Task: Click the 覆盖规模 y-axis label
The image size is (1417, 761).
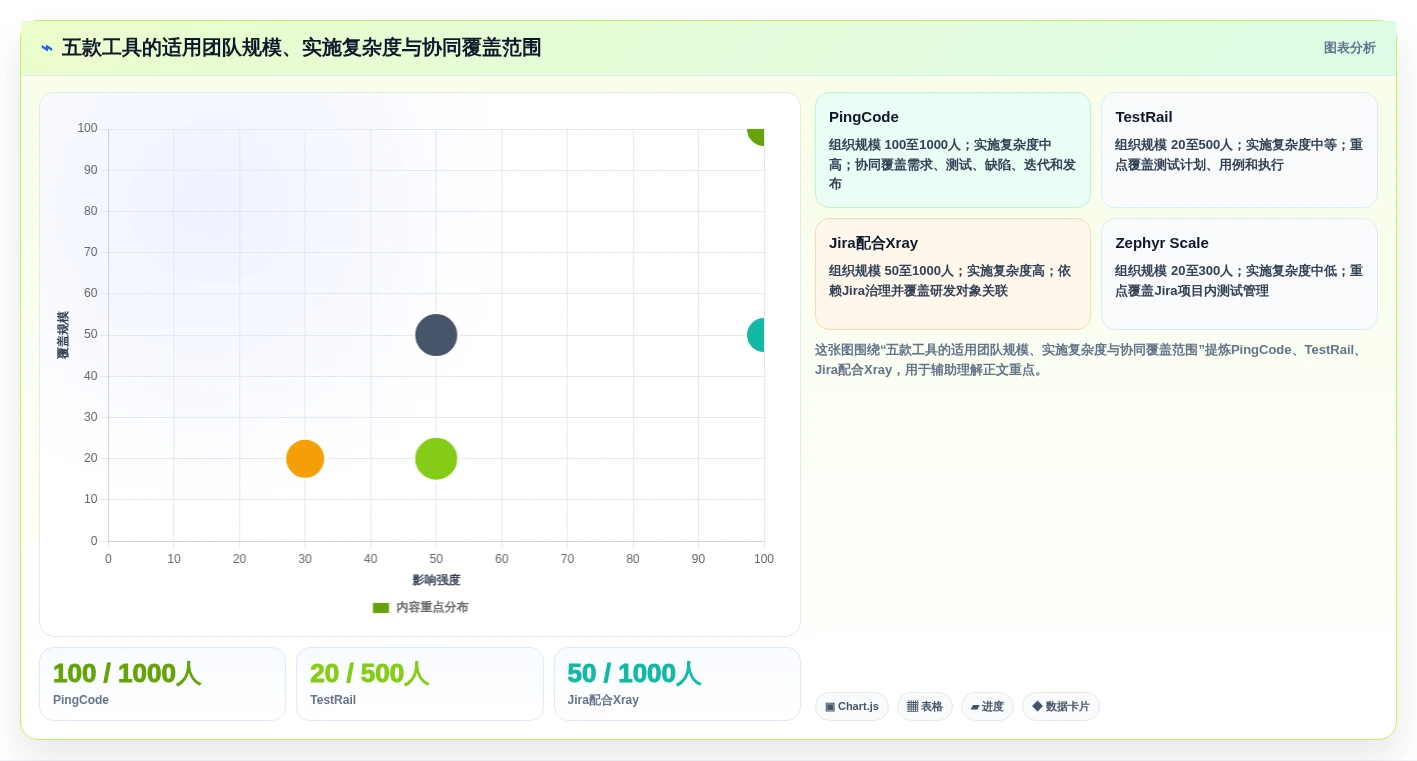Action: [63, 335]
